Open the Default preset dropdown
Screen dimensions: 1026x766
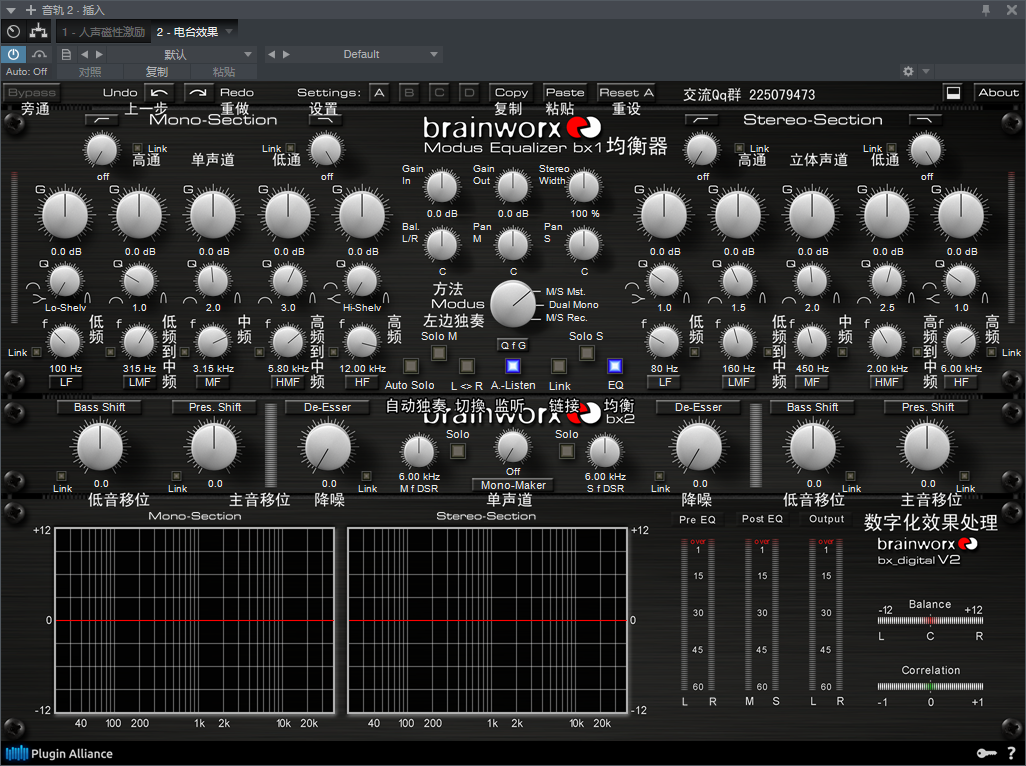point(434,54)
